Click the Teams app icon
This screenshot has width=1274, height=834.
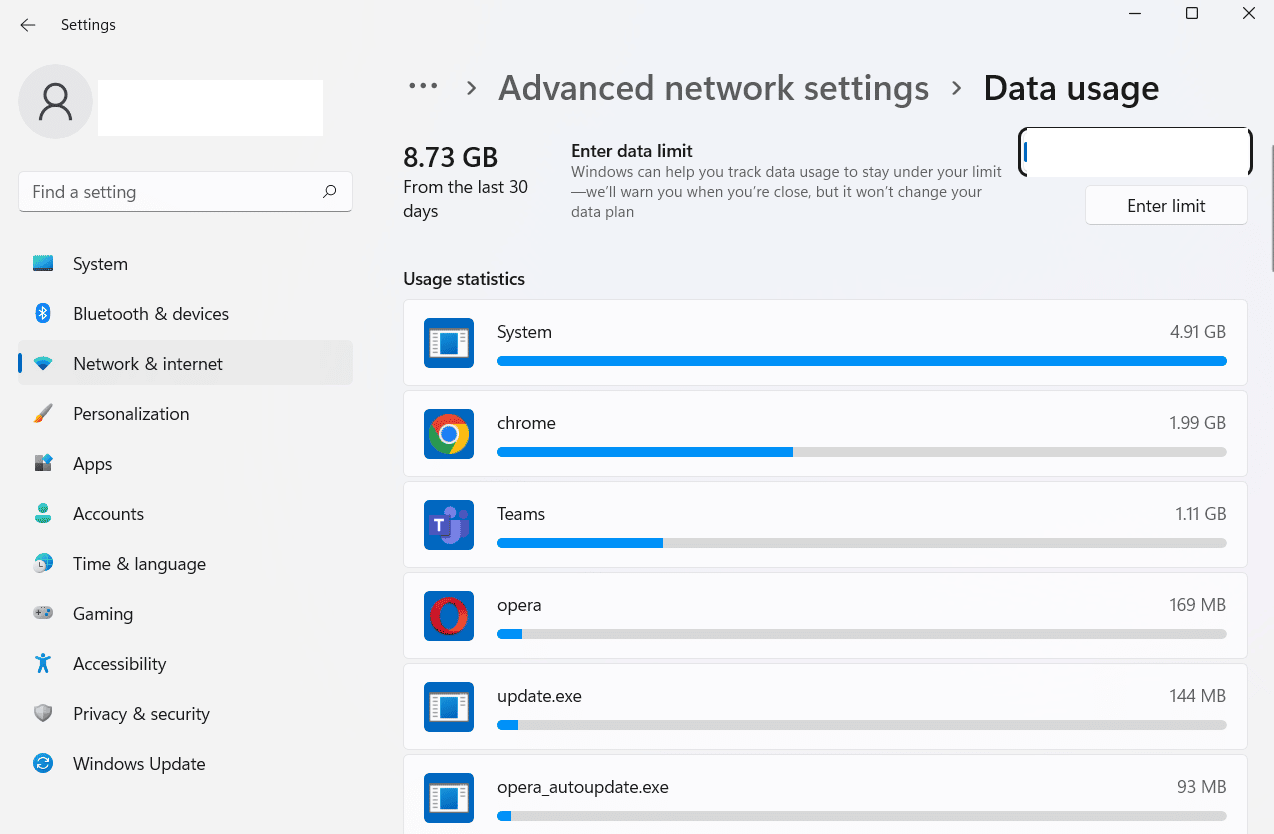coord(449,525)
